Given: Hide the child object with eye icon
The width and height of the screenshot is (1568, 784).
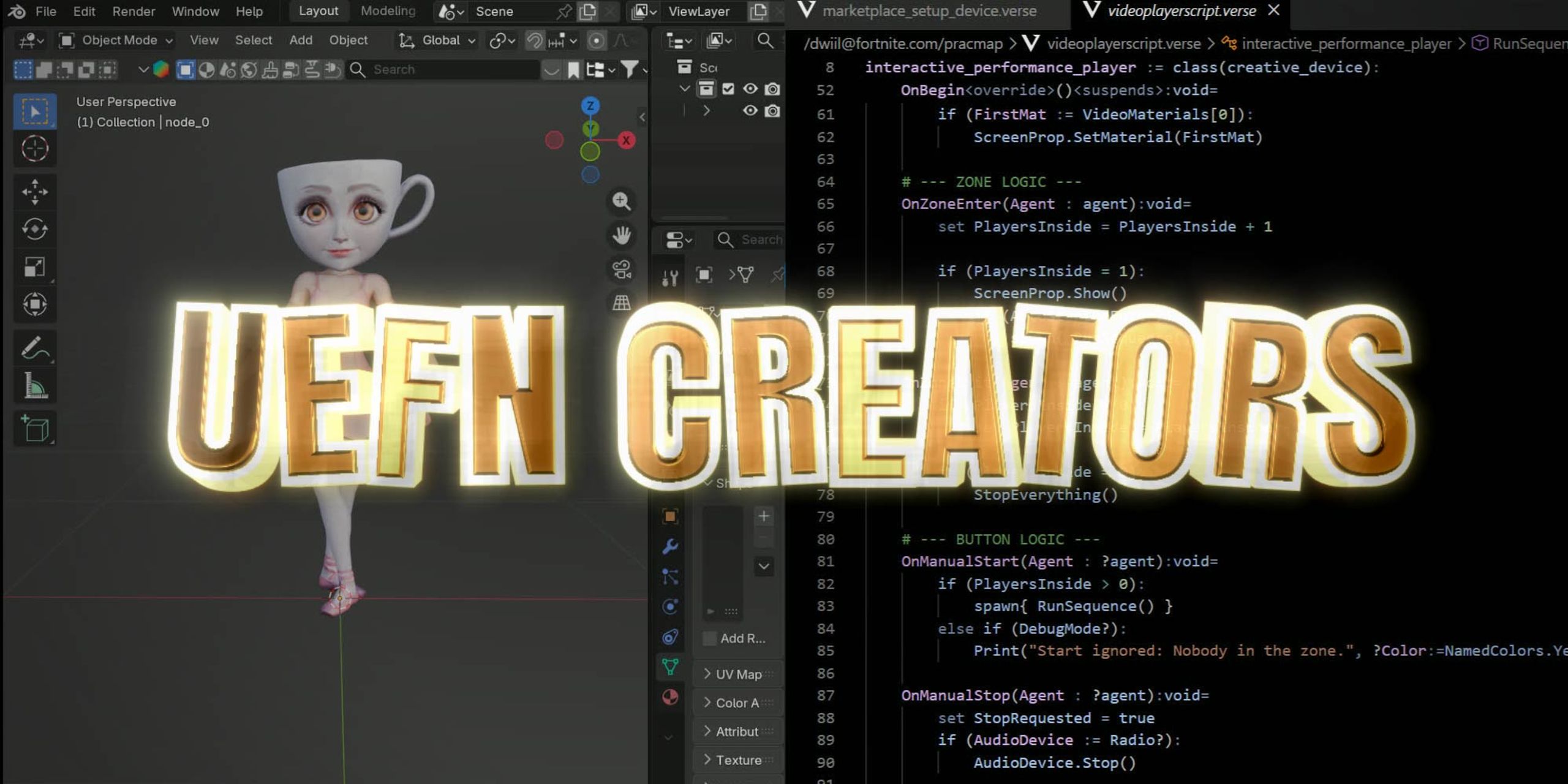Looking at the screenshot, I should point(750,111).
